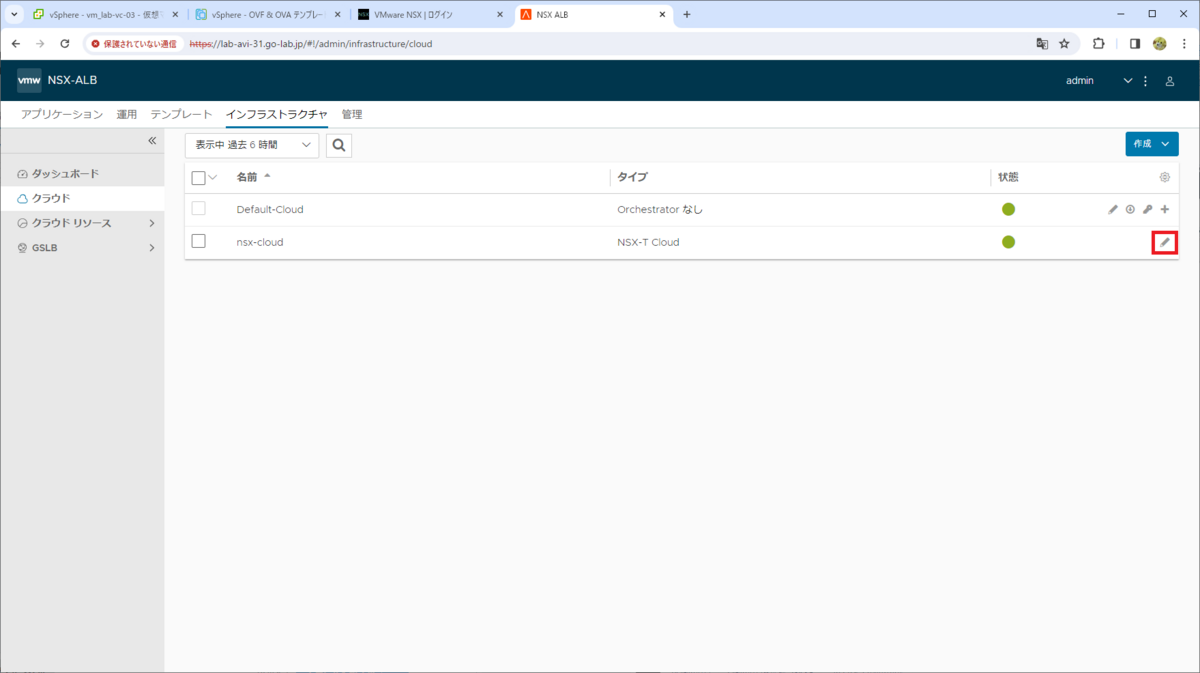Click the nsx-cloud green status dot

(1008, 242)
